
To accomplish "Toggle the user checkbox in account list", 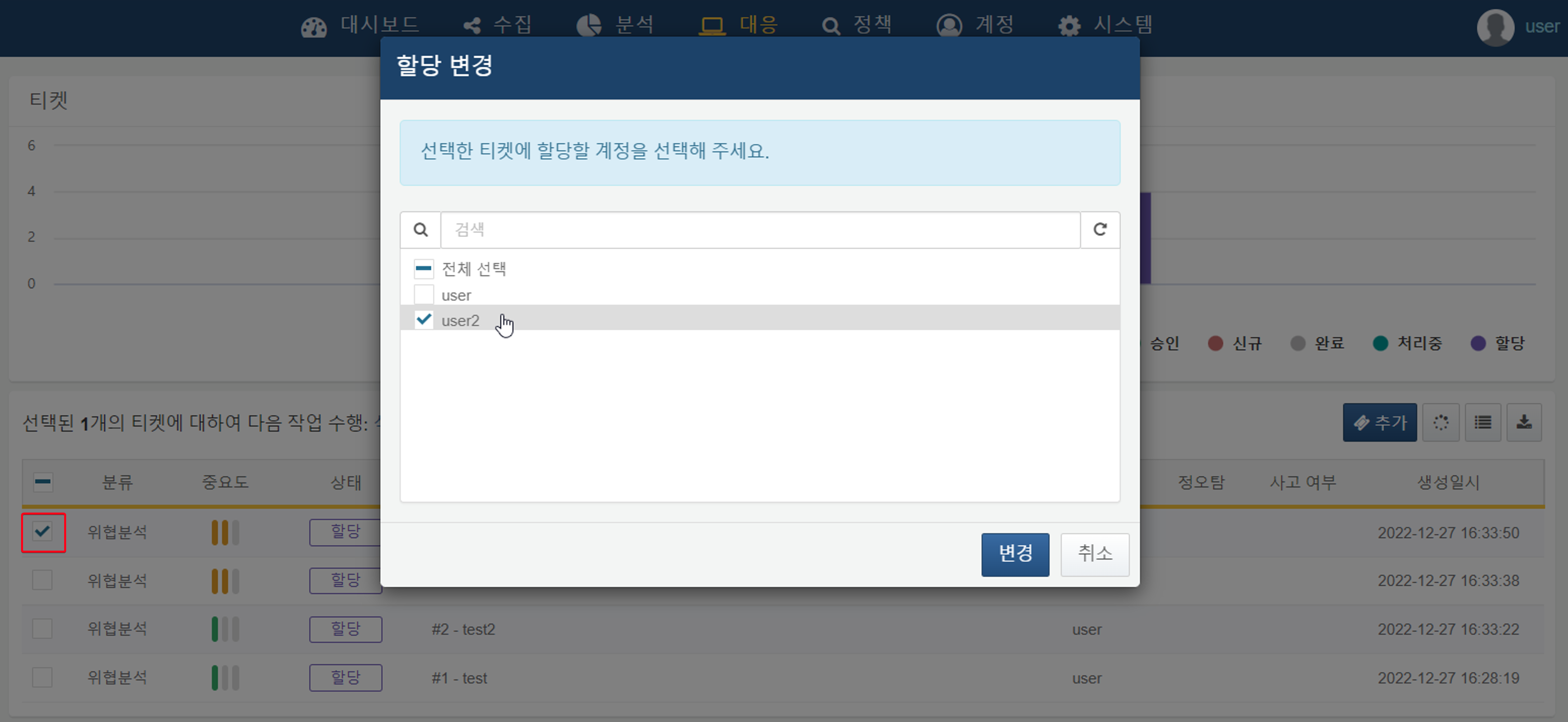I will [x=423, y=294].
